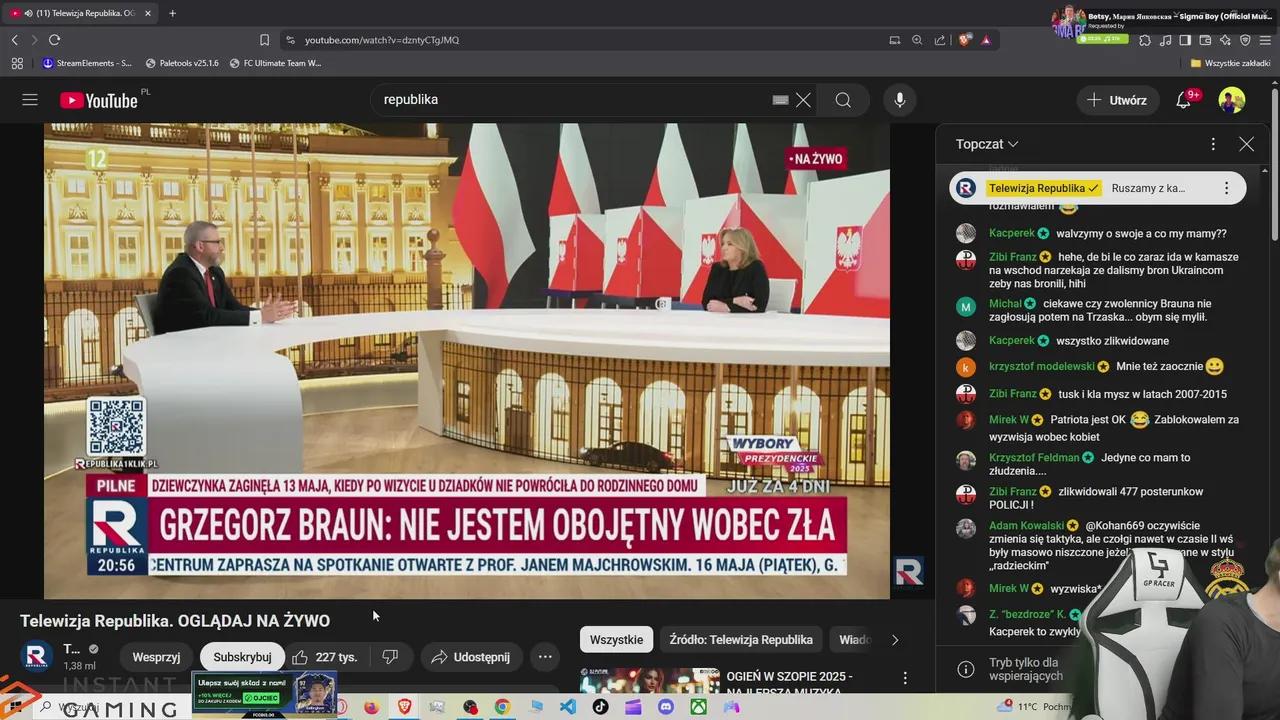
Task: Open media control music note icon
Action: 1165,40
